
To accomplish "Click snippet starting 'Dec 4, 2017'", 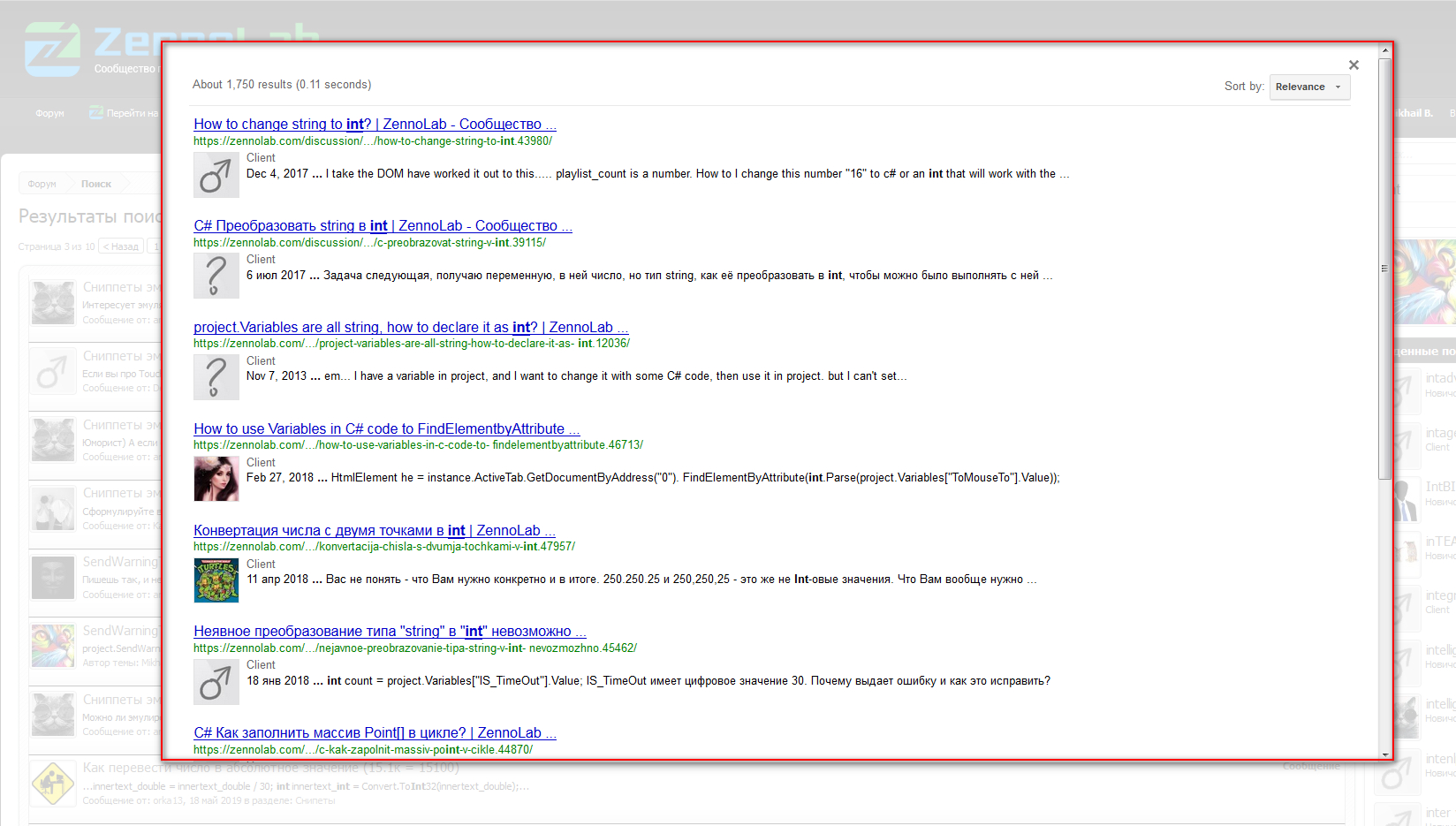I will coord(658,174).
